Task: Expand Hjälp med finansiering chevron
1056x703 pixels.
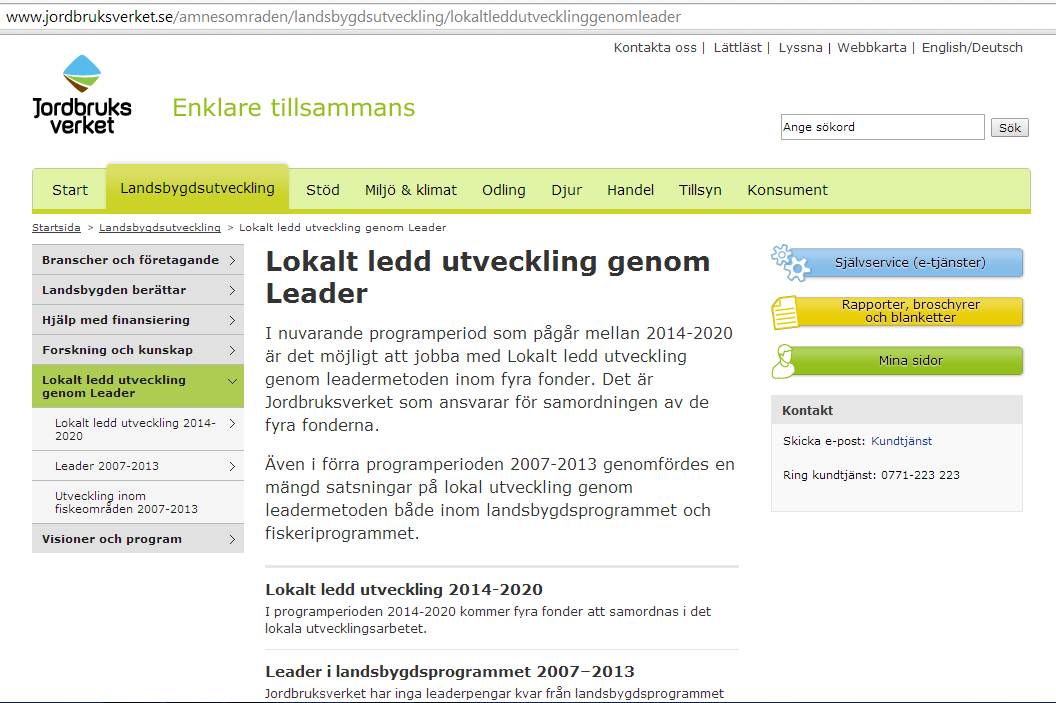Action: (x=232, y=321)
